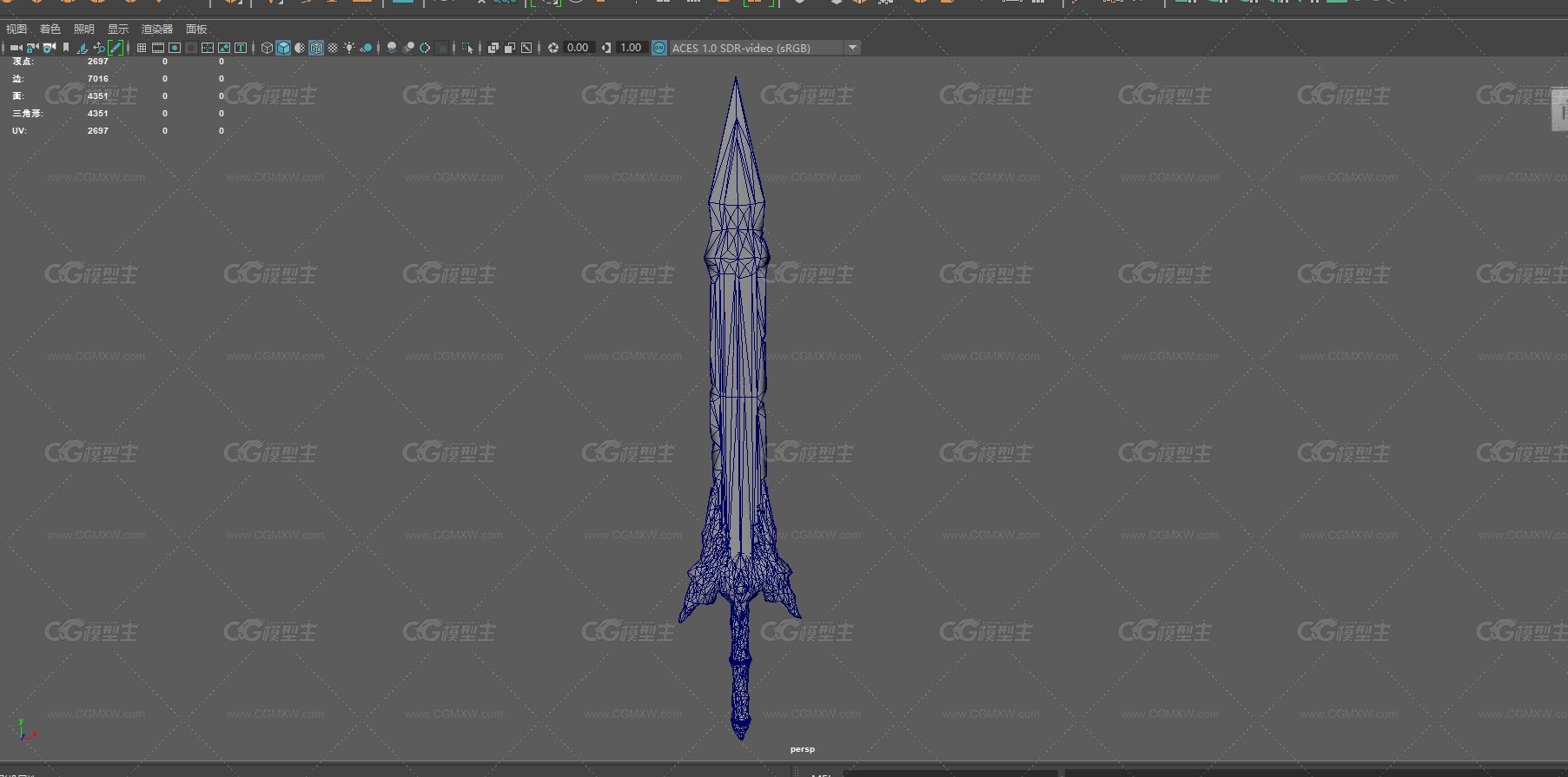Screen dimensions: 1568x777
Task: Click the persp camera name label
Action: click(x=803, y=749)
